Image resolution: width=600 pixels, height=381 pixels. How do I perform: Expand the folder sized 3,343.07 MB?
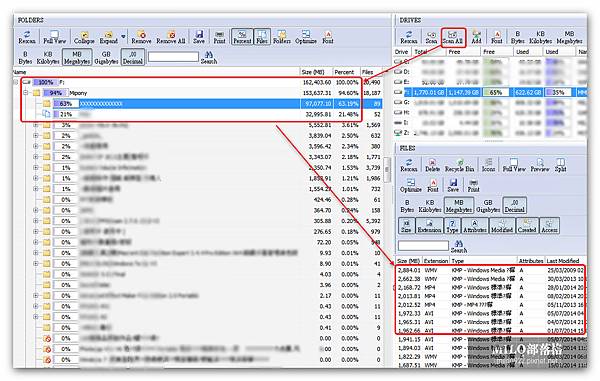[x=36, y=157]
